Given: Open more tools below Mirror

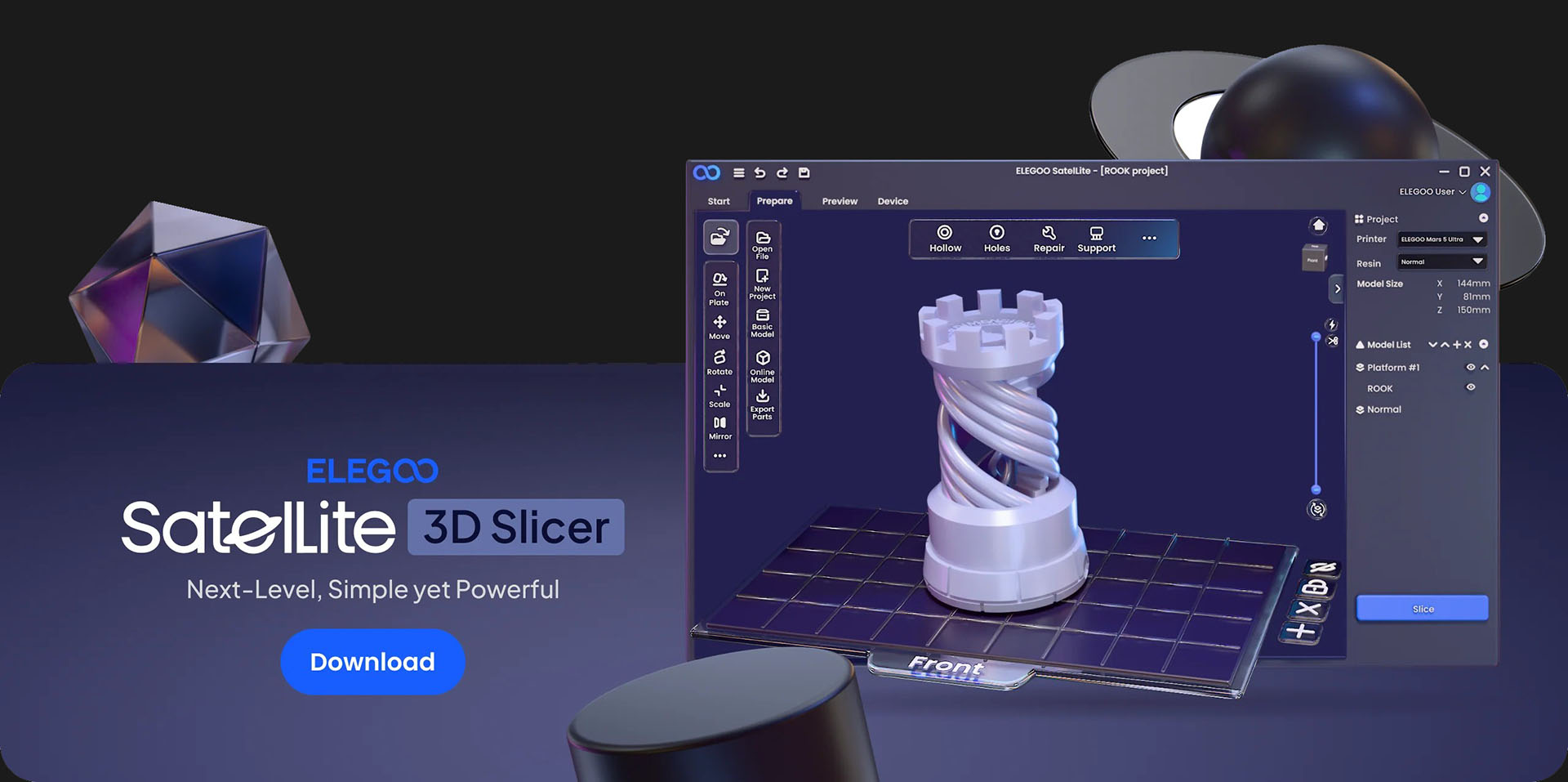Looking at the screenshot, I should click(x=719, y=456).
